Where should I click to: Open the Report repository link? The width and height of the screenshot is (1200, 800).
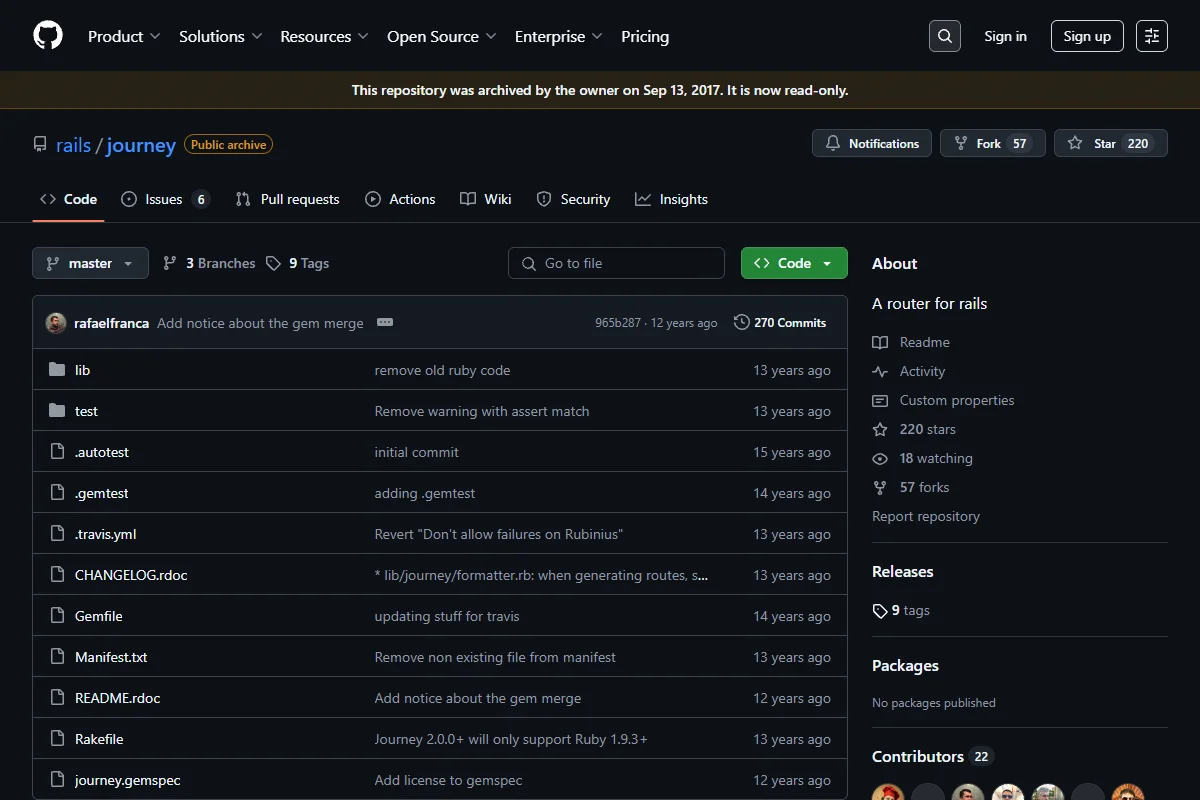[926, 516]
